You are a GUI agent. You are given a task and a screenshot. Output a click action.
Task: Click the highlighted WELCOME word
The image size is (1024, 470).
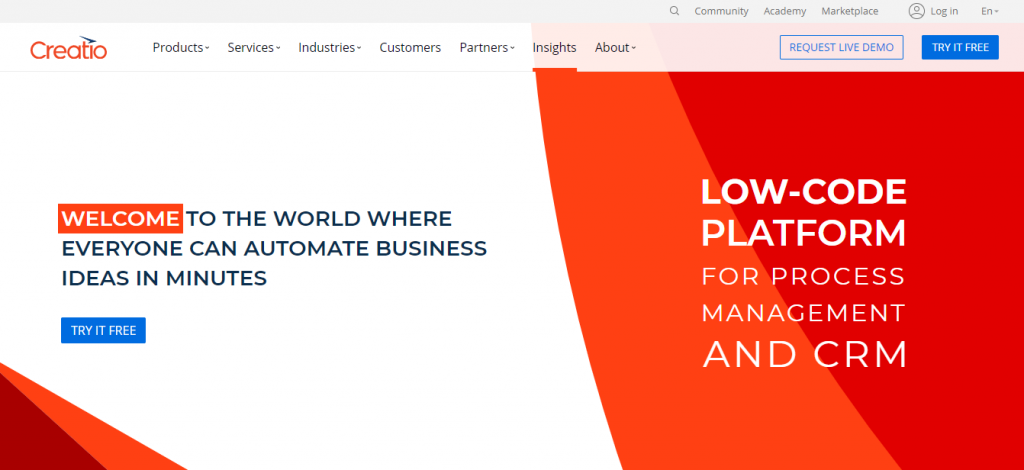point(120,219)
